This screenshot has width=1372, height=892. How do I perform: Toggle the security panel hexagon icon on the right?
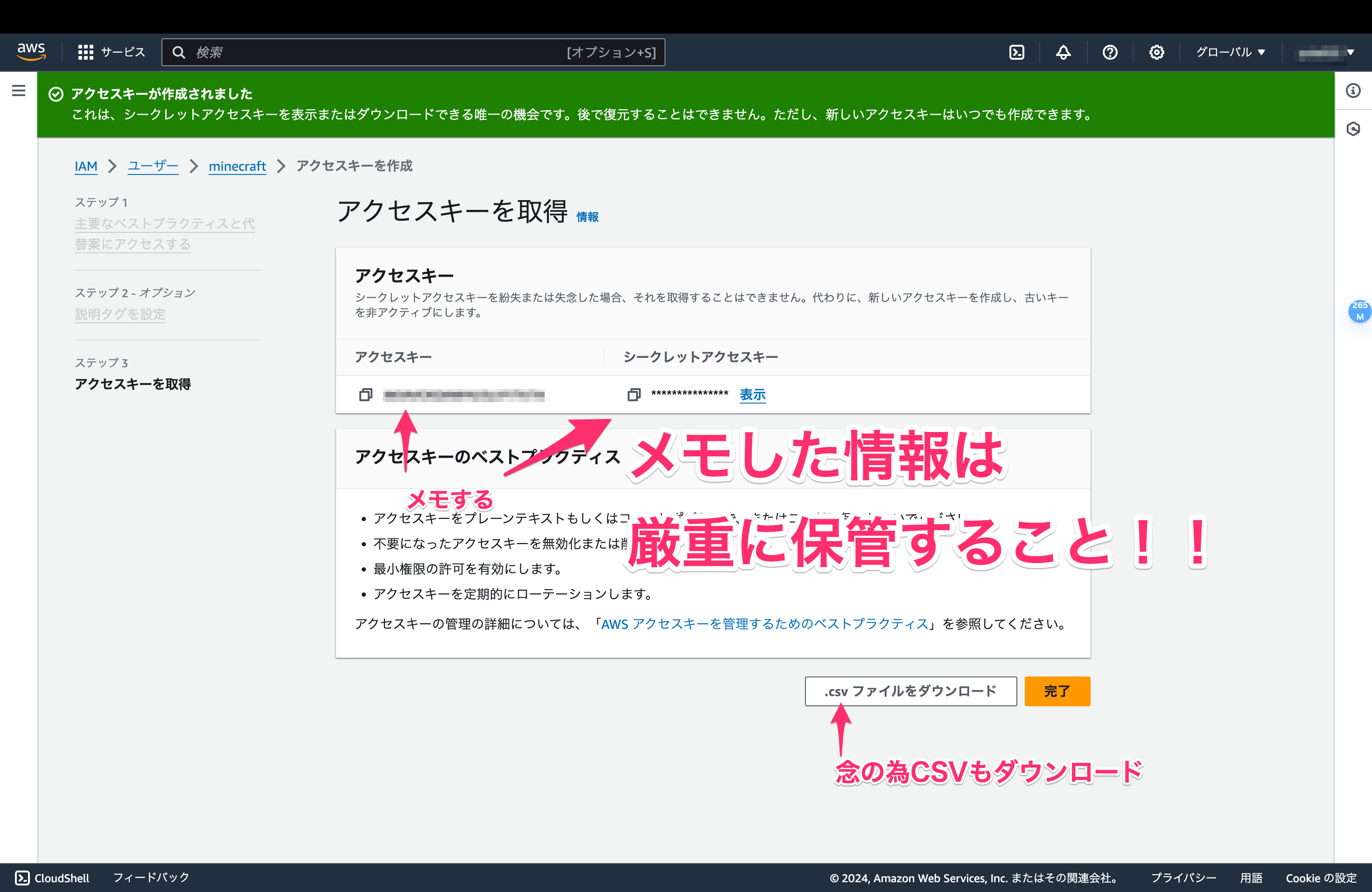(1353, 129)
